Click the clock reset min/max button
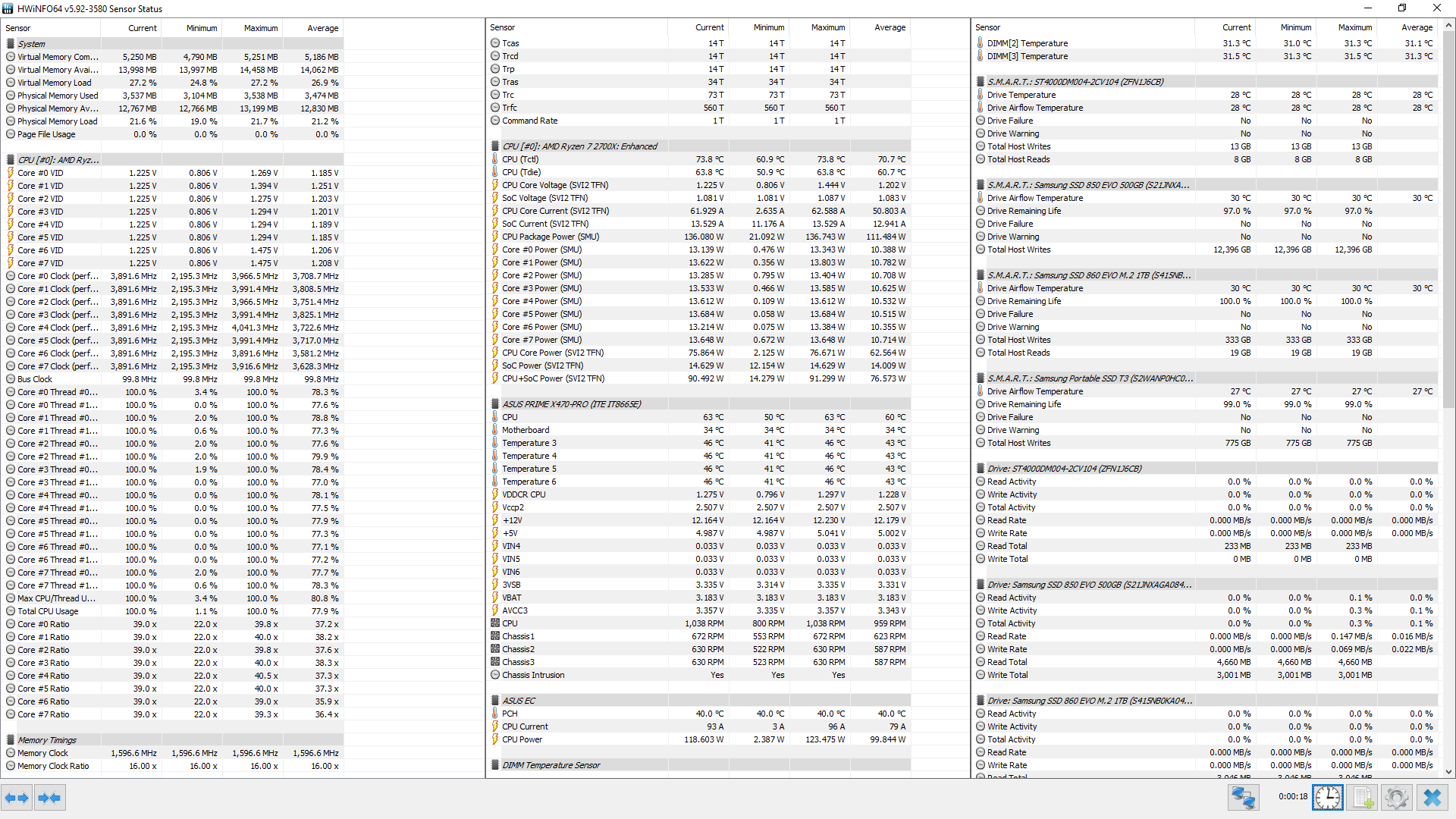This screenshot has width=1456, height=819. coord(1328,798)
